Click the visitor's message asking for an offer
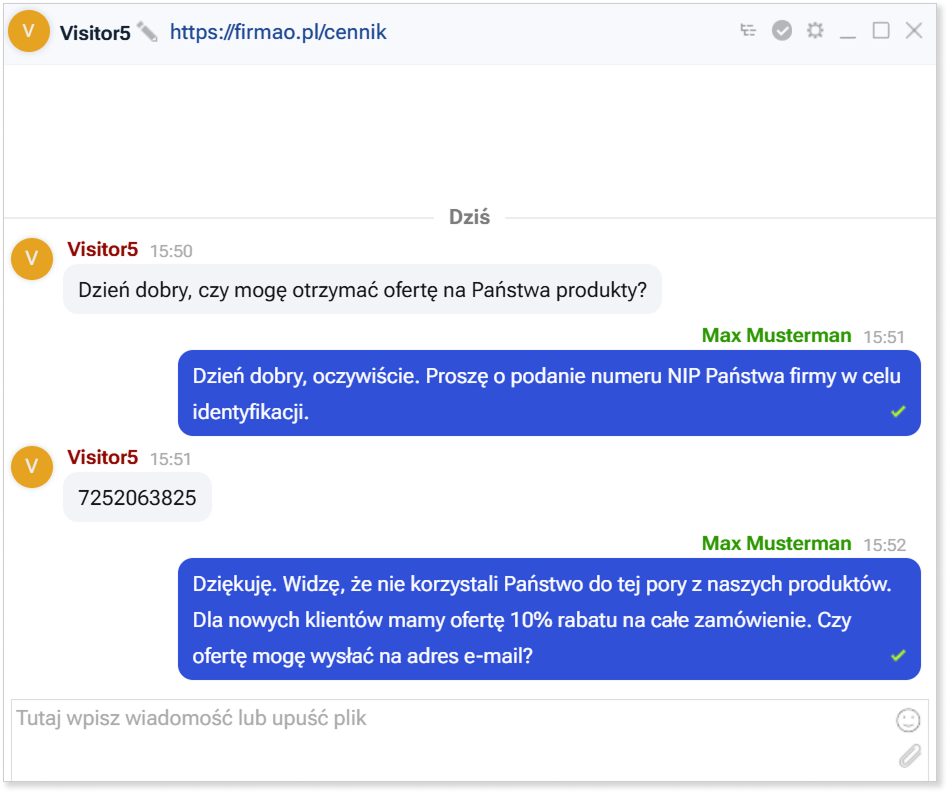The width and height of the screenshot is (948, 793). (x=362, y=290)
